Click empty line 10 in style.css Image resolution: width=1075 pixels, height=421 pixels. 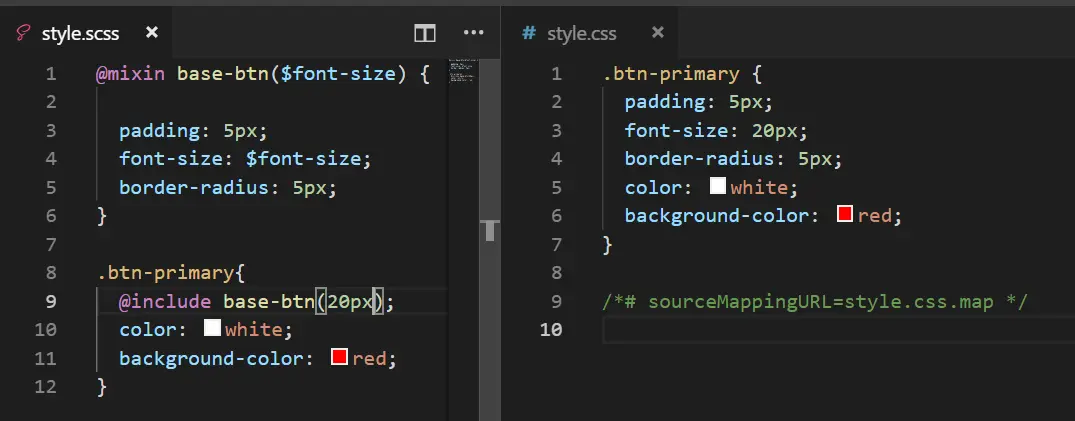pos(838,330)
